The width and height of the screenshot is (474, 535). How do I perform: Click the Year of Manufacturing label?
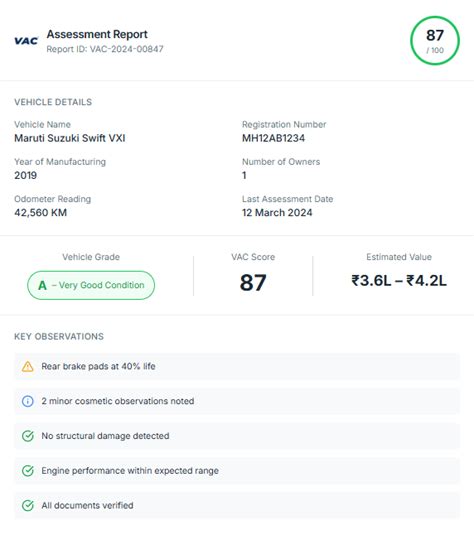click(60, 162)
